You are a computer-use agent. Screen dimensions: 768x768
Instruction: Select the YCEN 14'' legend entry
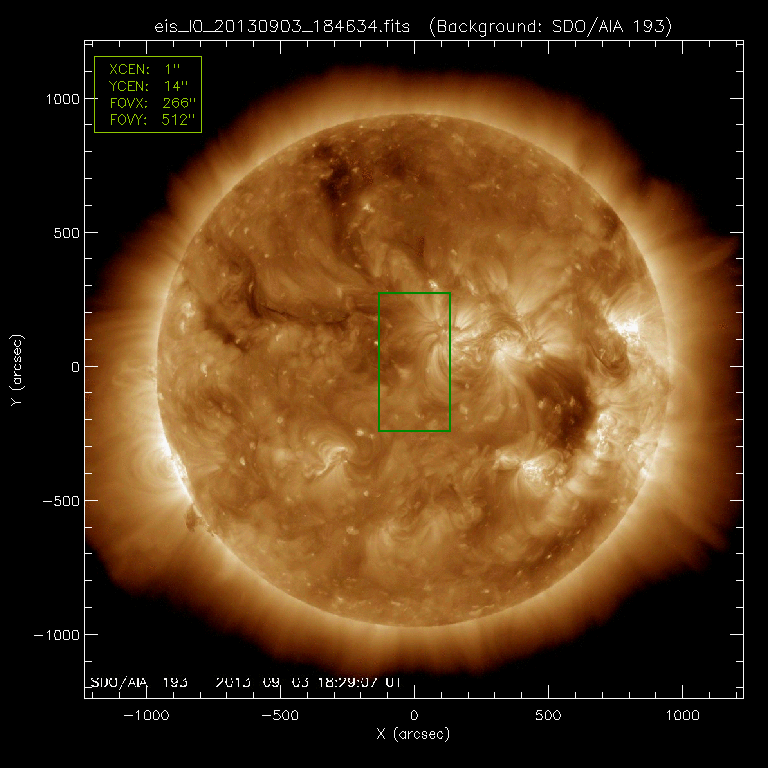pyautogui.click(x=148, y=87)
